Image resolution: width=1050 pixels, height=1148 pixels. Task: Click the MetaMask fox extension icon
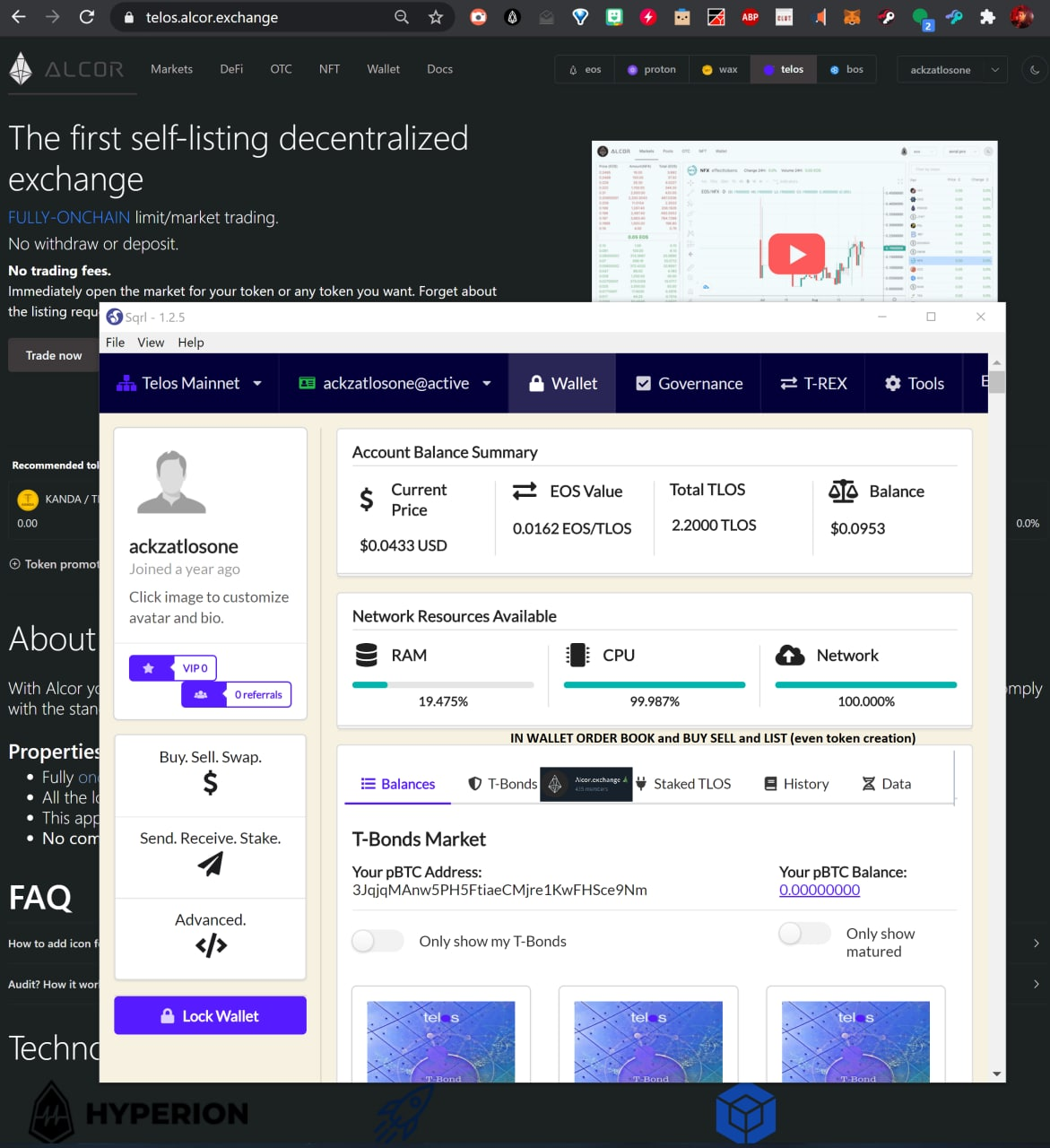(x=852, y=17)
